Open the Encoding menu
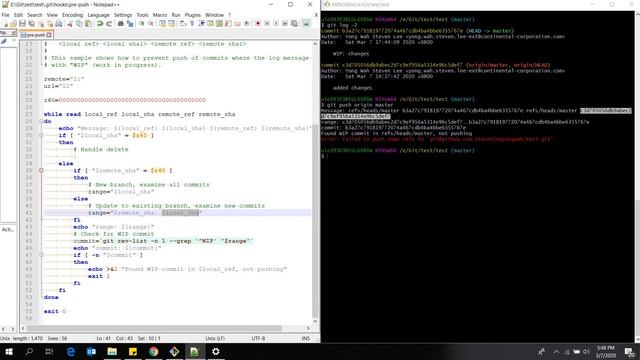 72,15
